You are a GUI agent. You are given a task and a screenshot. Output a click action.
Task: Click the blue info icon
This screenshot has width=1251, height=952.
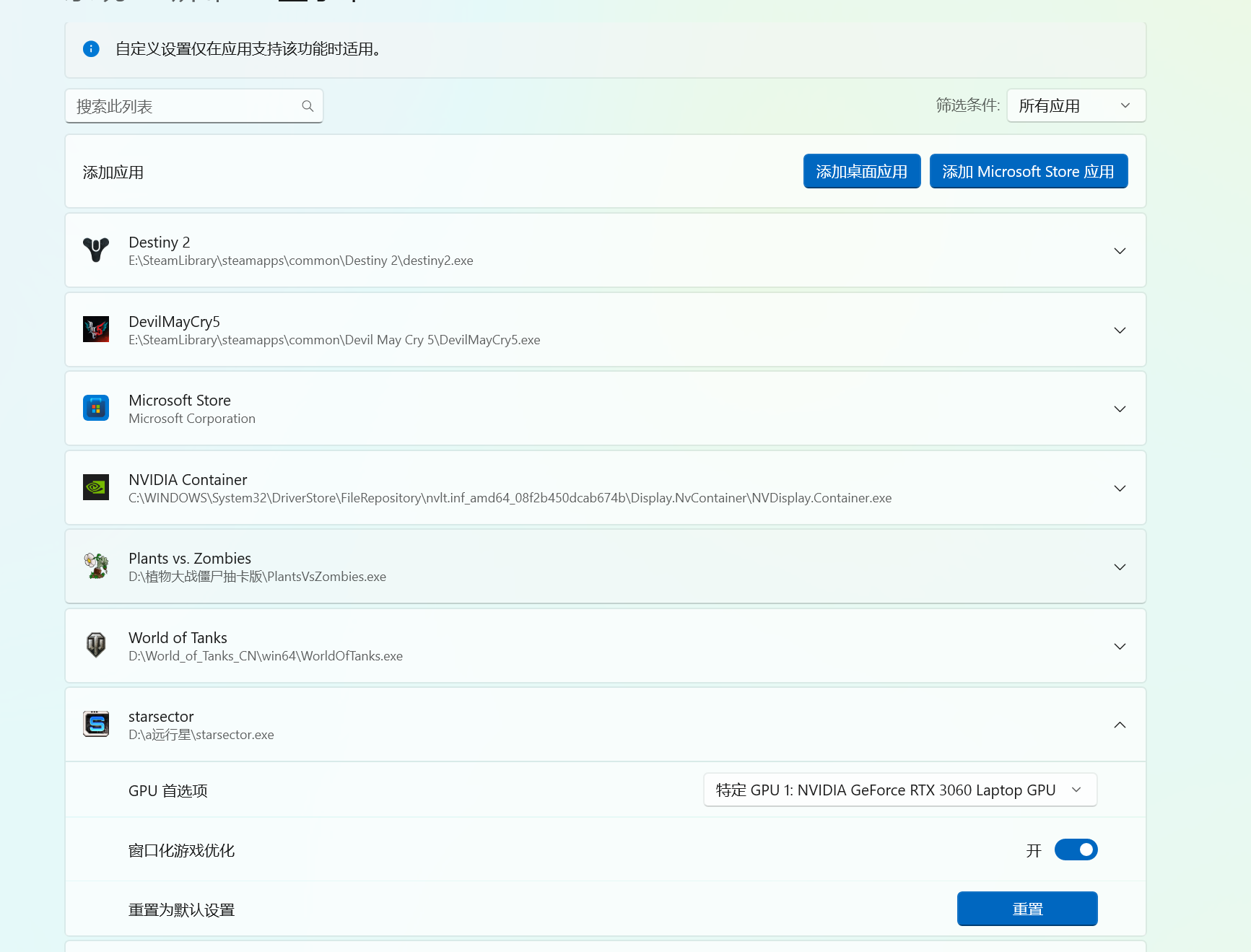tap(91, 49)
